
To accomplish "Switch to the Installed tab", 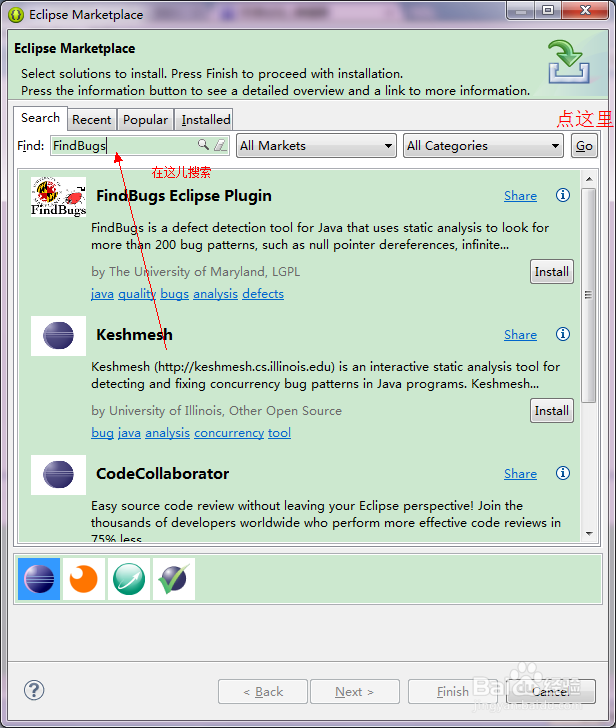I will click(x=206, y=120).
